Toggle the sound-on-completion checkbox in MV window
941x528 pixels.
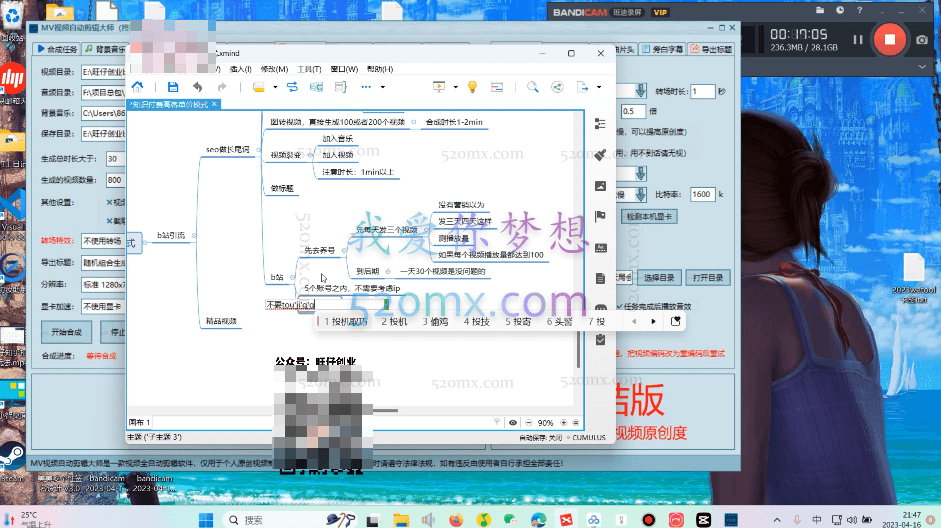[x=620, y=306]
